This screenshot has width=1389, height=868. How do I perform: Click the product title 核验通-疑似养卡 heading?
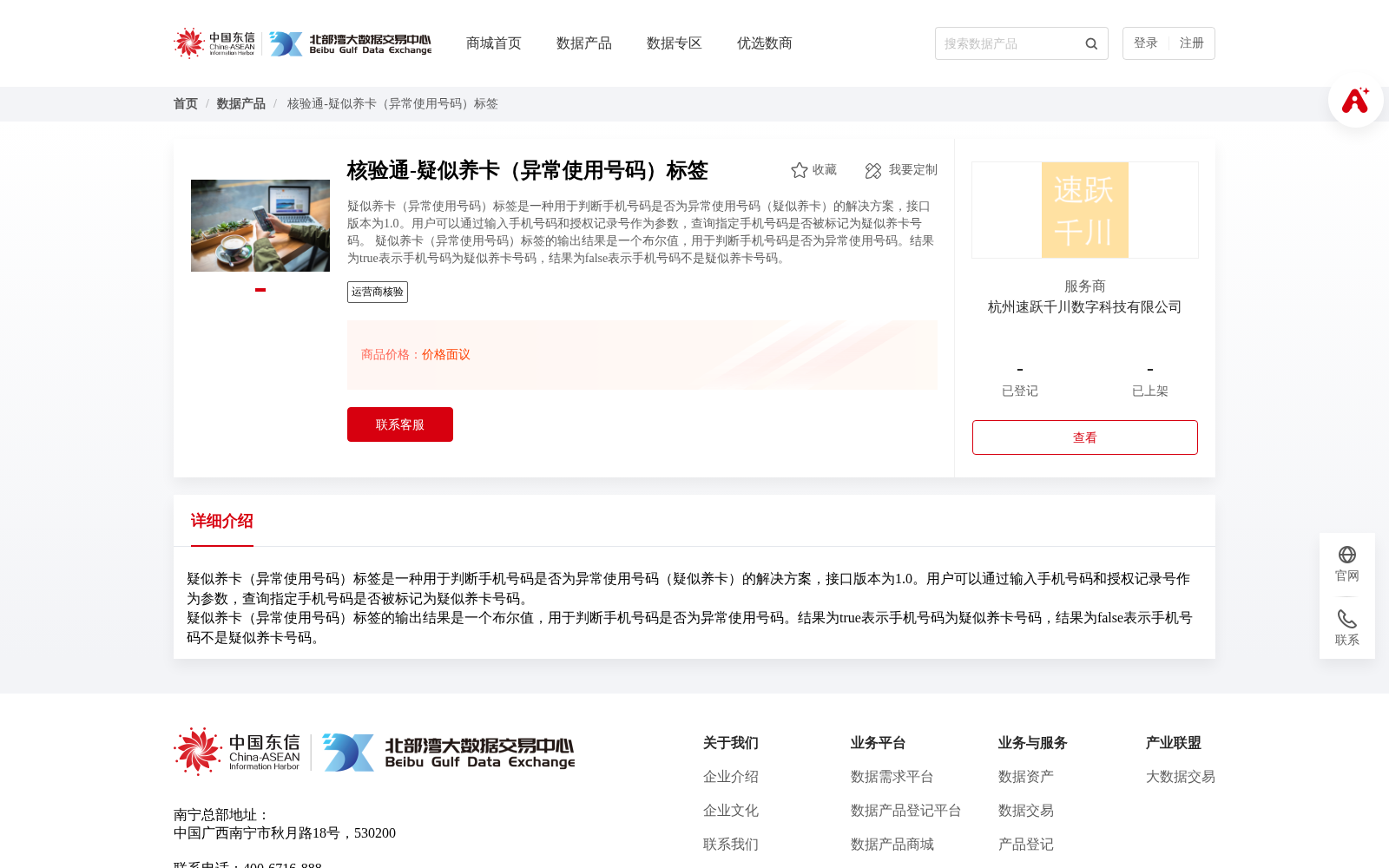pos(528,171)
